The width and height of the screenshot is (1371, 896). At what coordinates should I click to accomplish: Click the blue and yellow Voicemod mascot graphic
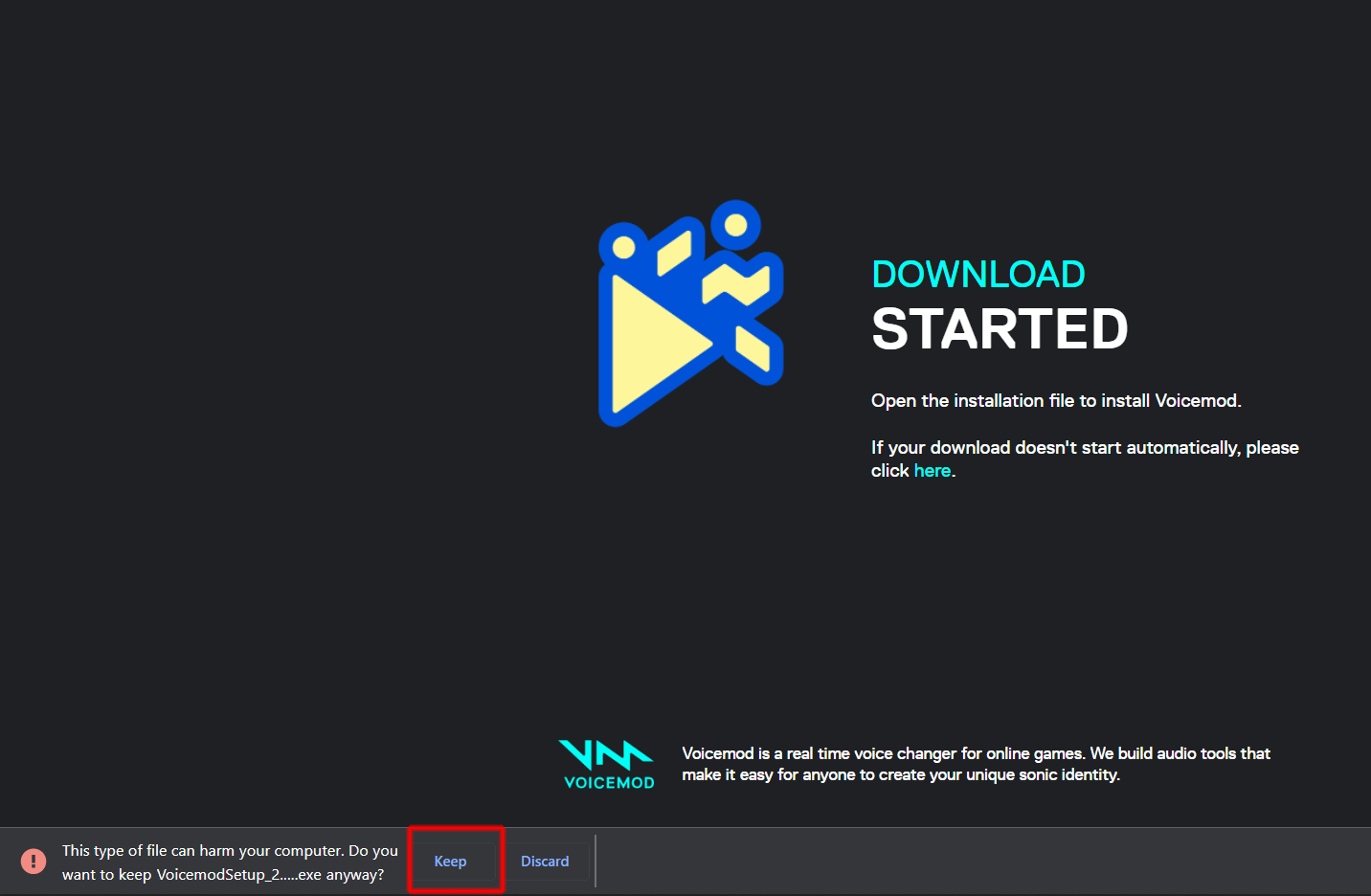coord(691,313)
